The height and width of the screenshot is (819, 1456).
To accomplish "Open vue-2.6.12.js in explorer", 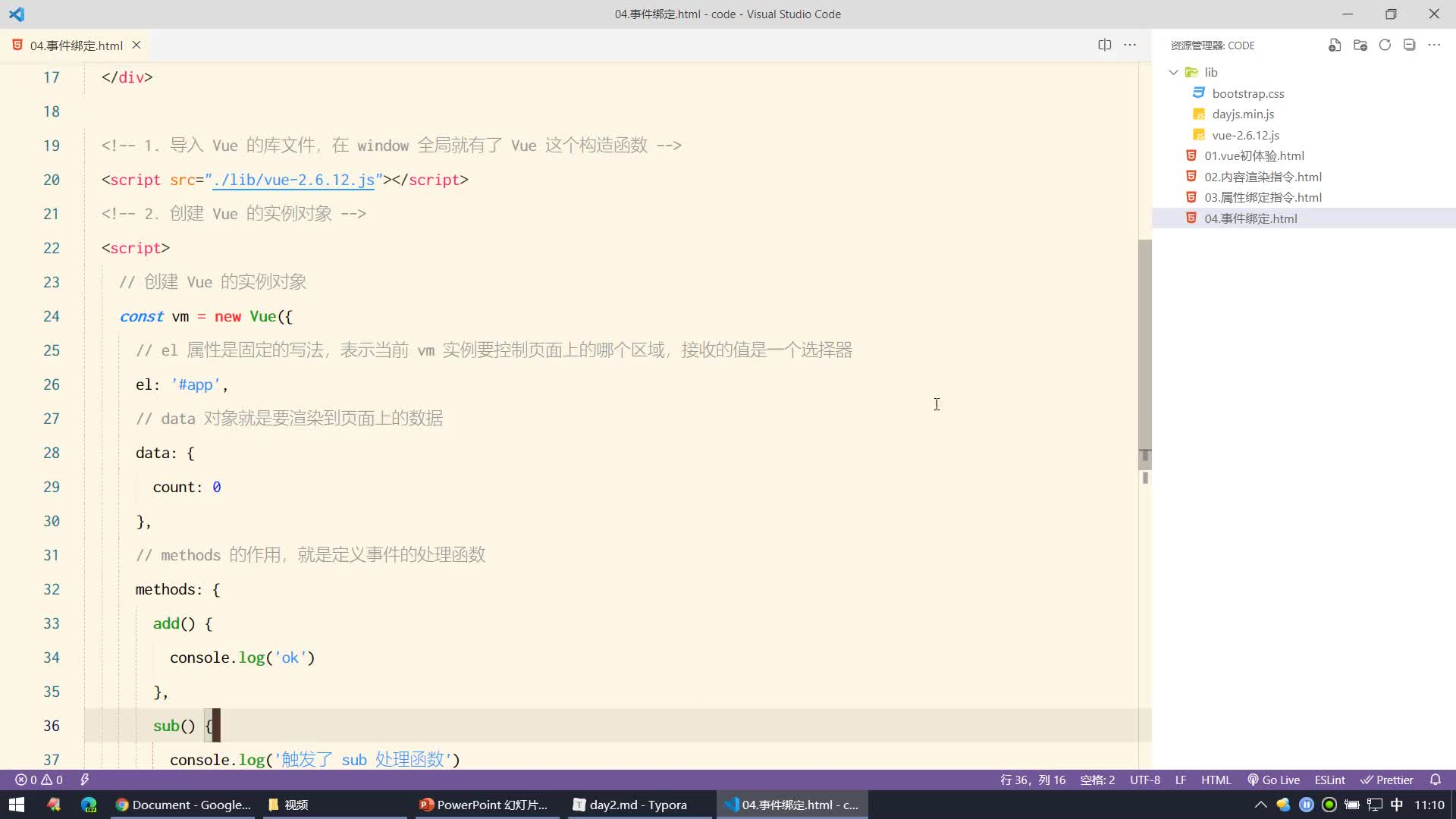I will click(x=1245, y=135).
